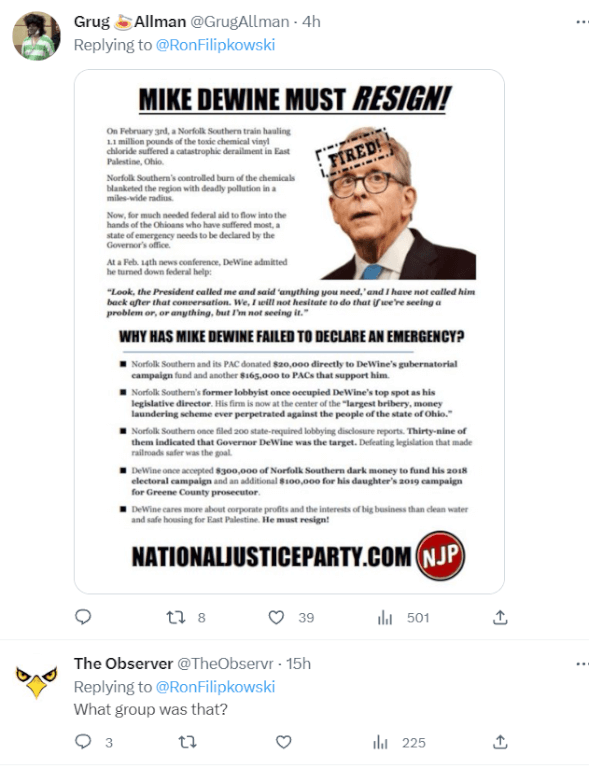
Task: Open more options menu on The Observer's tweet
Action: [x=582, y=664]
